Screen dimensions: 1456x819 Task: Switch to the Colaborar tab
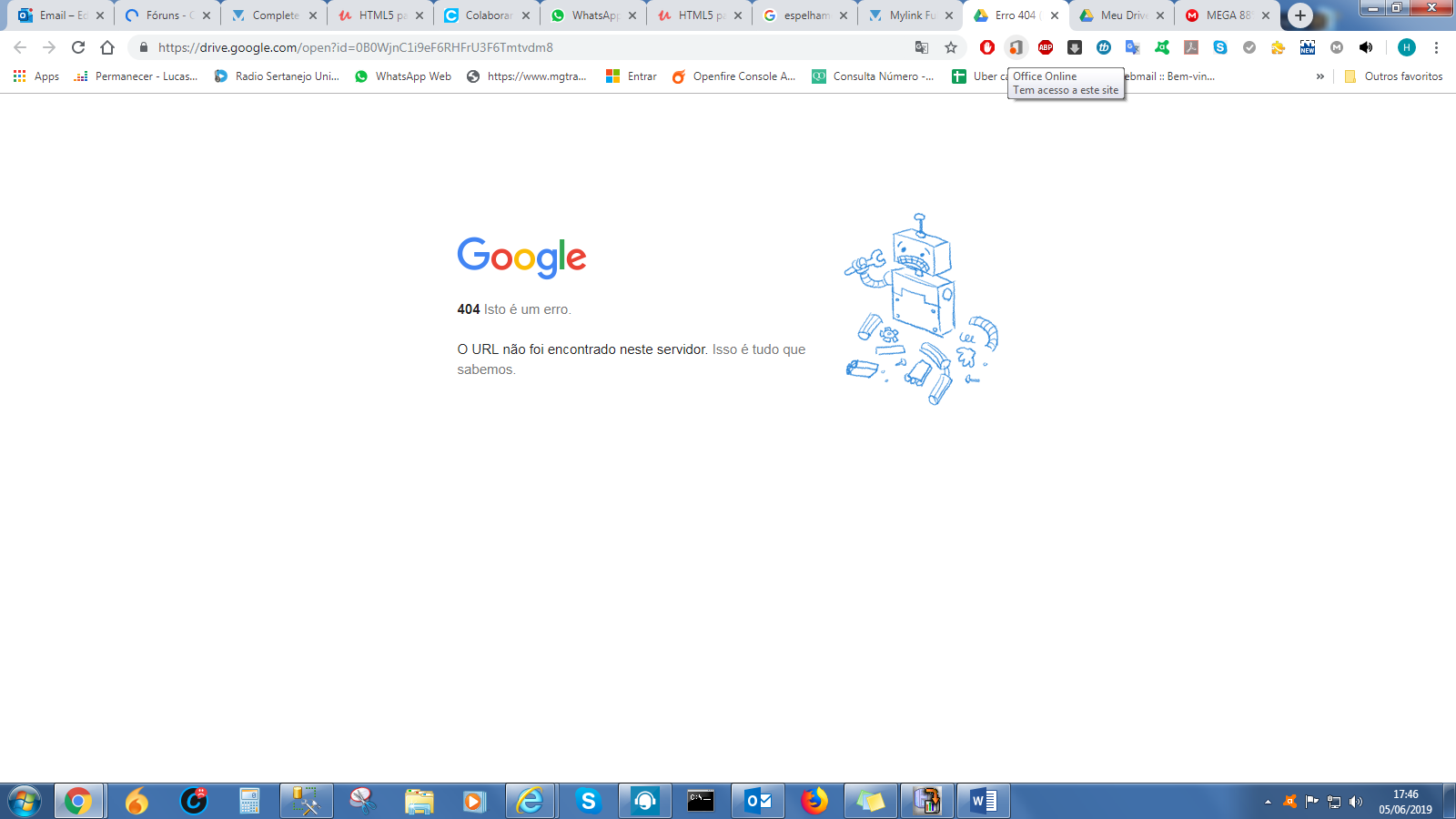486,15
